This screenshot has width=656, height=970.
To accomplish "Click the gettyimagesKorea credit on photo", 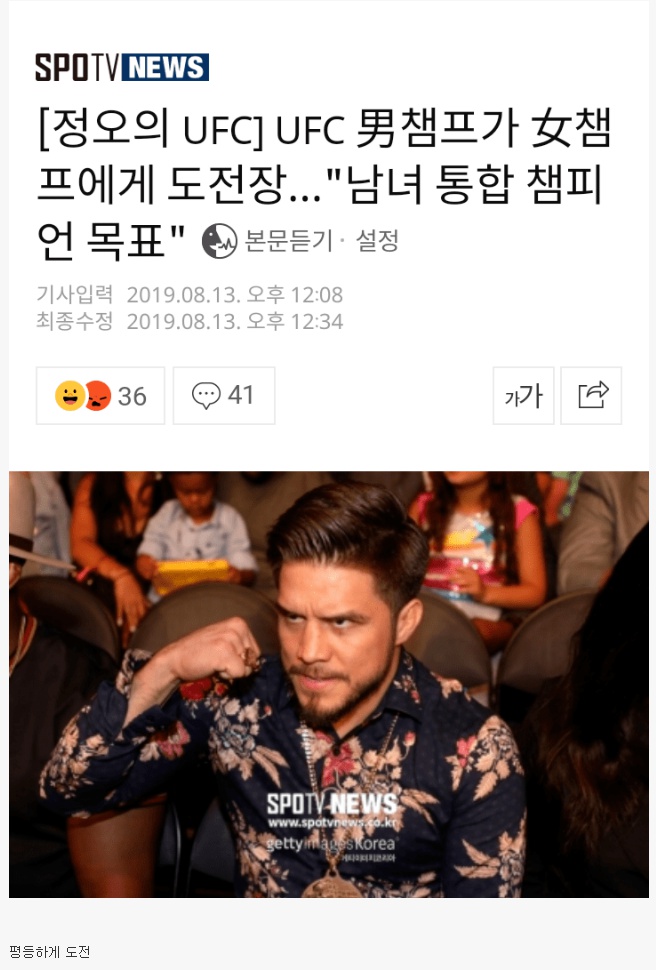I will click(x=330, y=844).
